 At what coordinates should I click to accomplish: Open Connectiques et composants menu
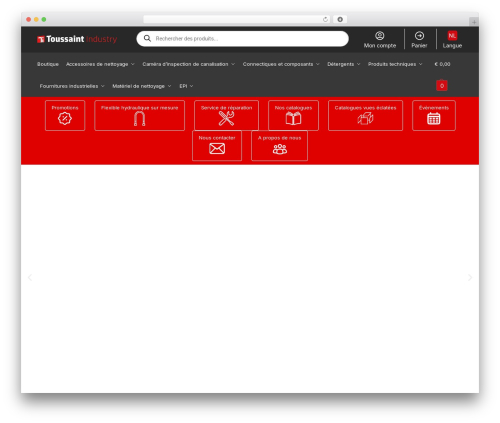(278, 64)
